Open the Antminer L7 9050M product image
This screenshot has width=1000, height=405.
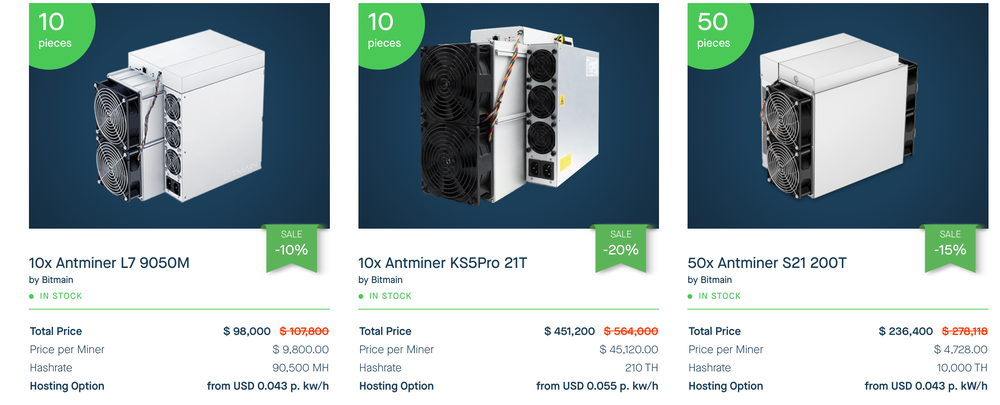tap(179, 116)
